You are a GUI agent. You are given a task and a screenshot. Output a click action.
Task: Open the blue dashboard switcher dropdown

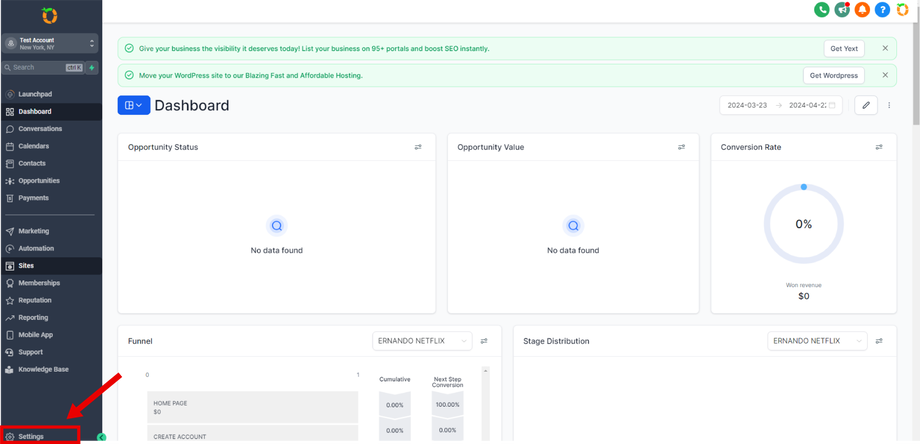coord(134,105)
